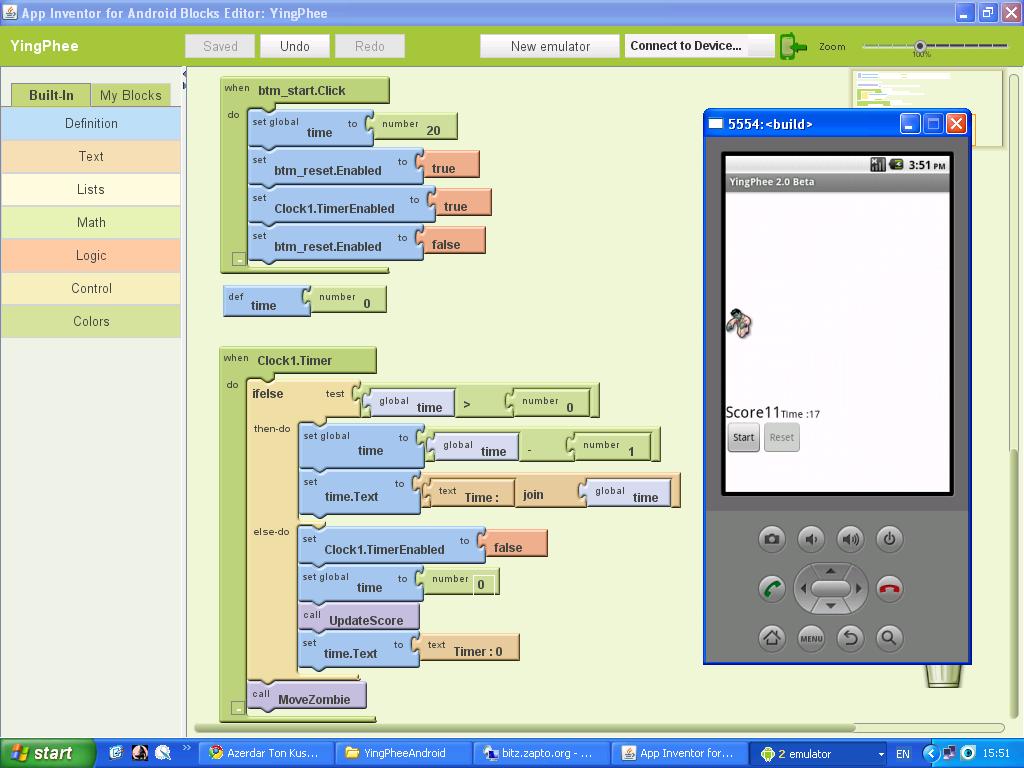Tap the emulator back button

[850, 637]
